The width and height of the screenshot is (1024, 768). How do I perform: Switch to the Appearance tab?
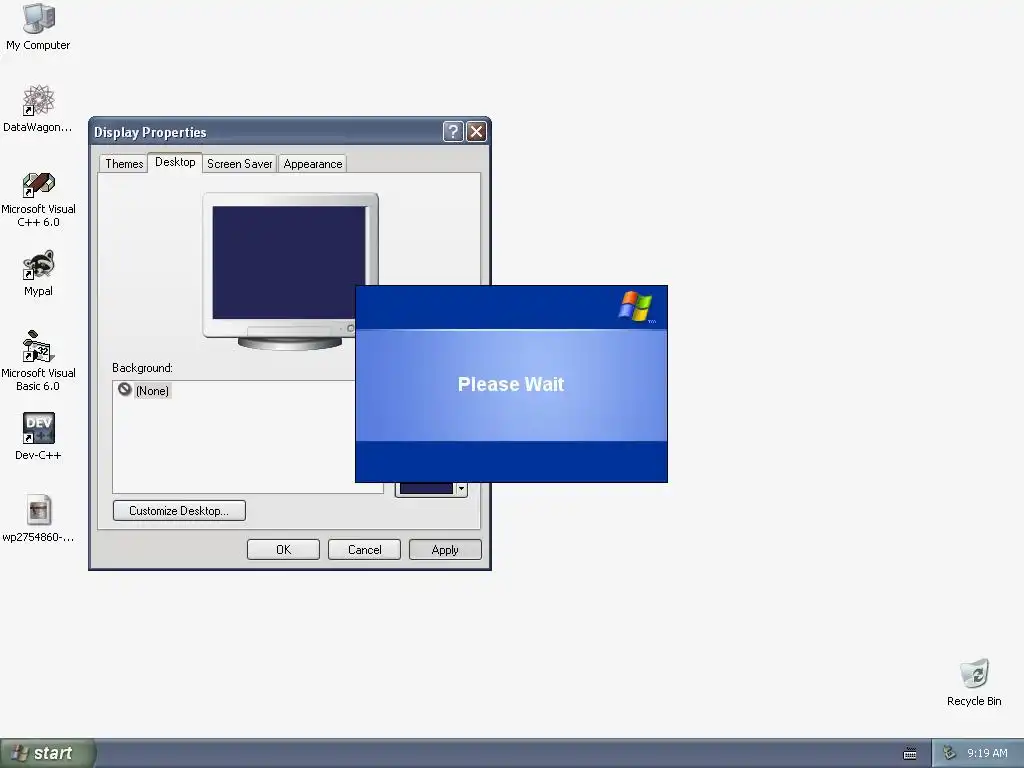313,164
